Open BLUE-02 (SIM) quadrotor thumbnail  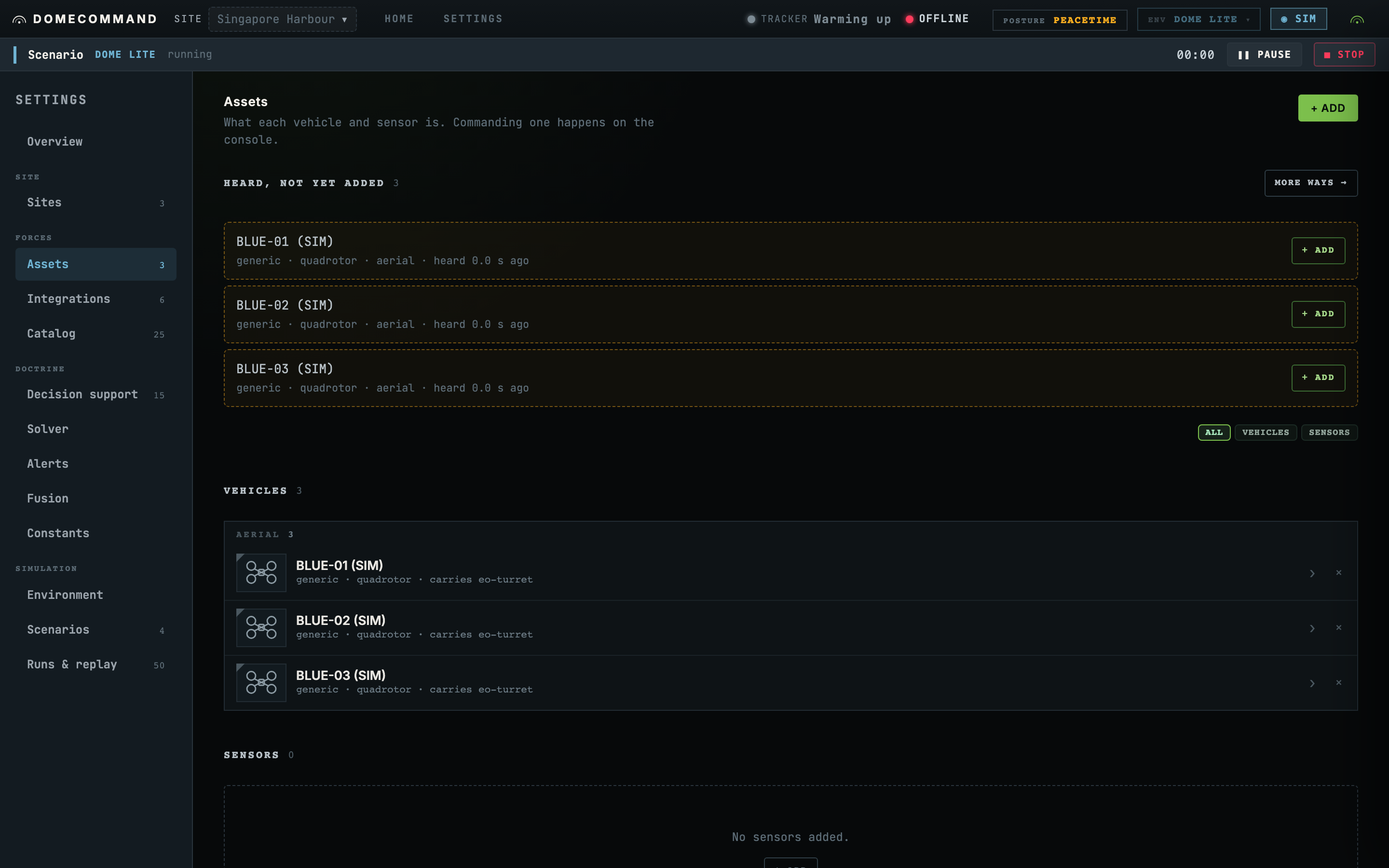(x=261, y=627)
